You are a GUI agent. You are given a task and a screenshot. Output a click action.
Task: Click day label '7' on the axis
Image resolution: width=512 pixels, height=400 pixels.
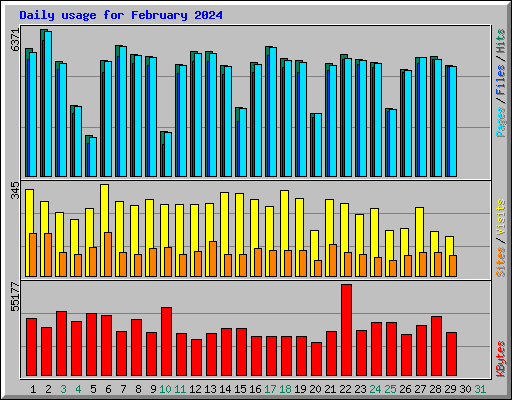pos(123,389)
